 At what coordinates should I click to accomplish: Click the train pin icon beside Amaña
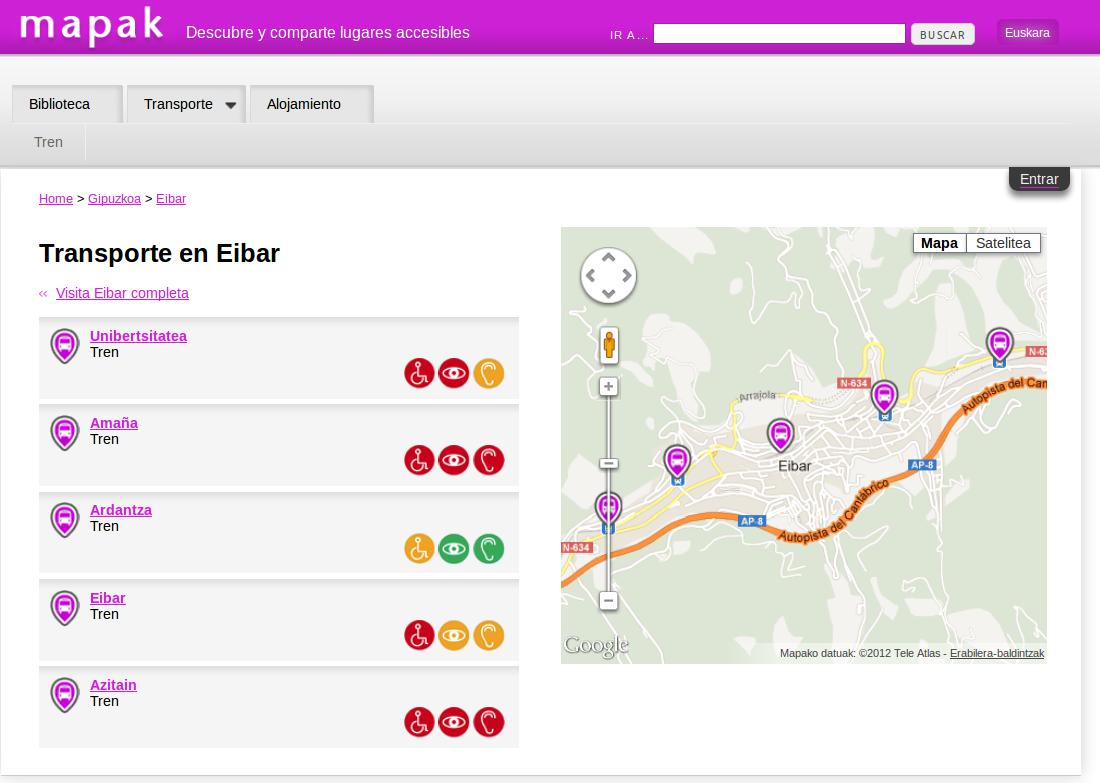tap(65, 433)
